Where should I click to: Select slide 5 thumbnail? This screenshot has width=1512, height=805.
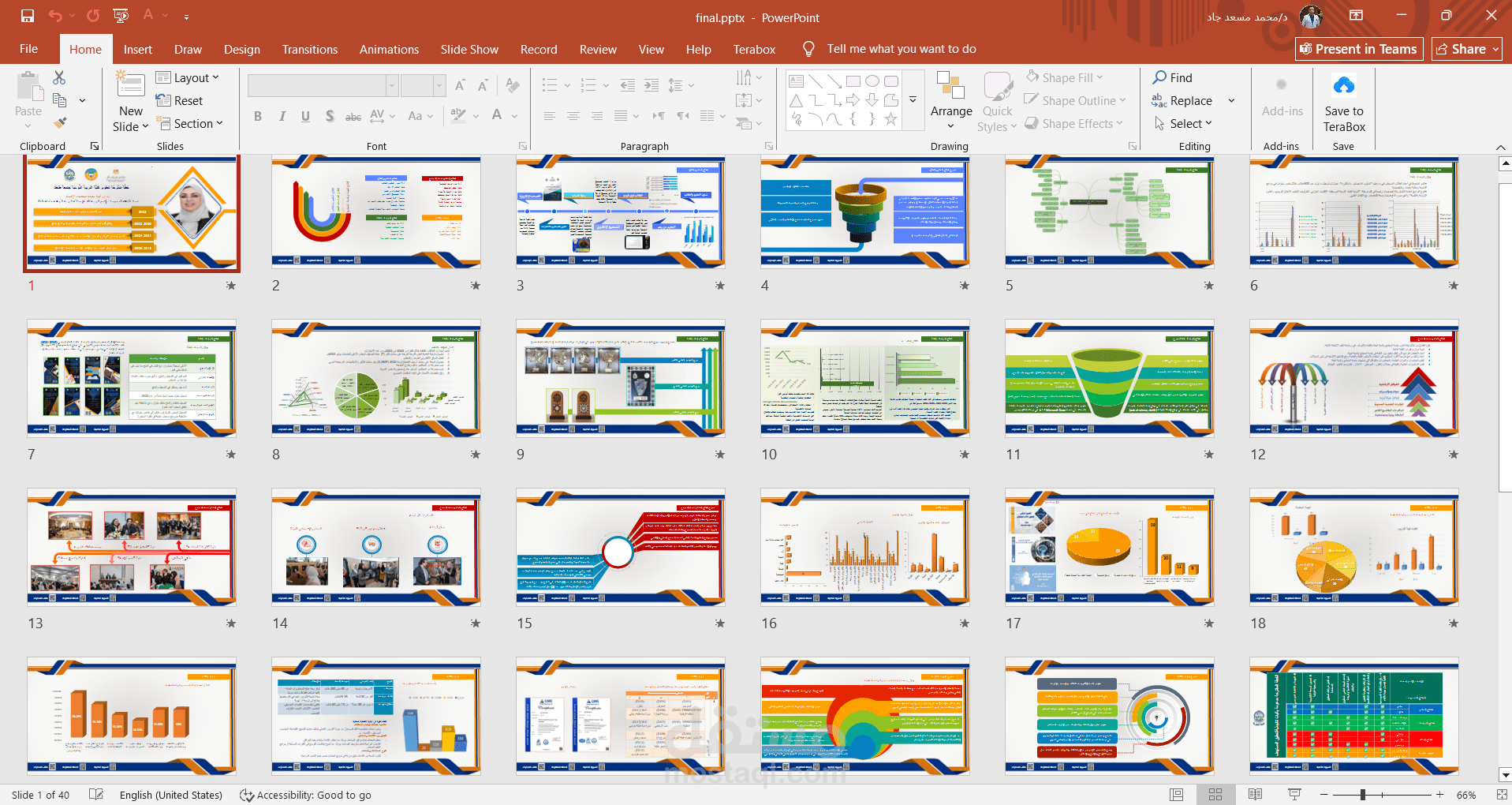(x=1109, y=212)
